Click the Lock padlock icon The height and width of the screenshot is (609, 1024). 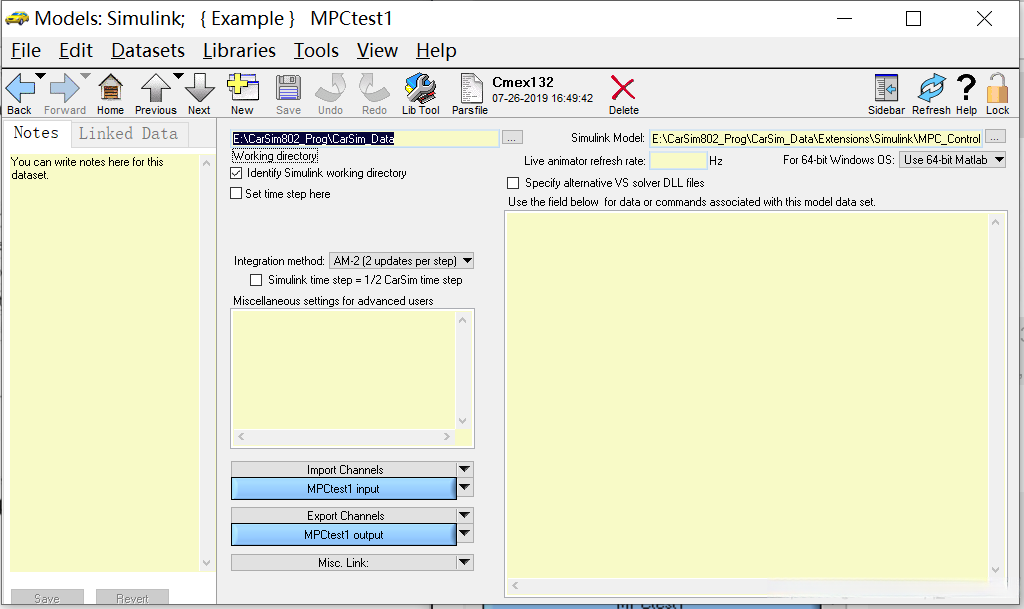click(997, 88)
